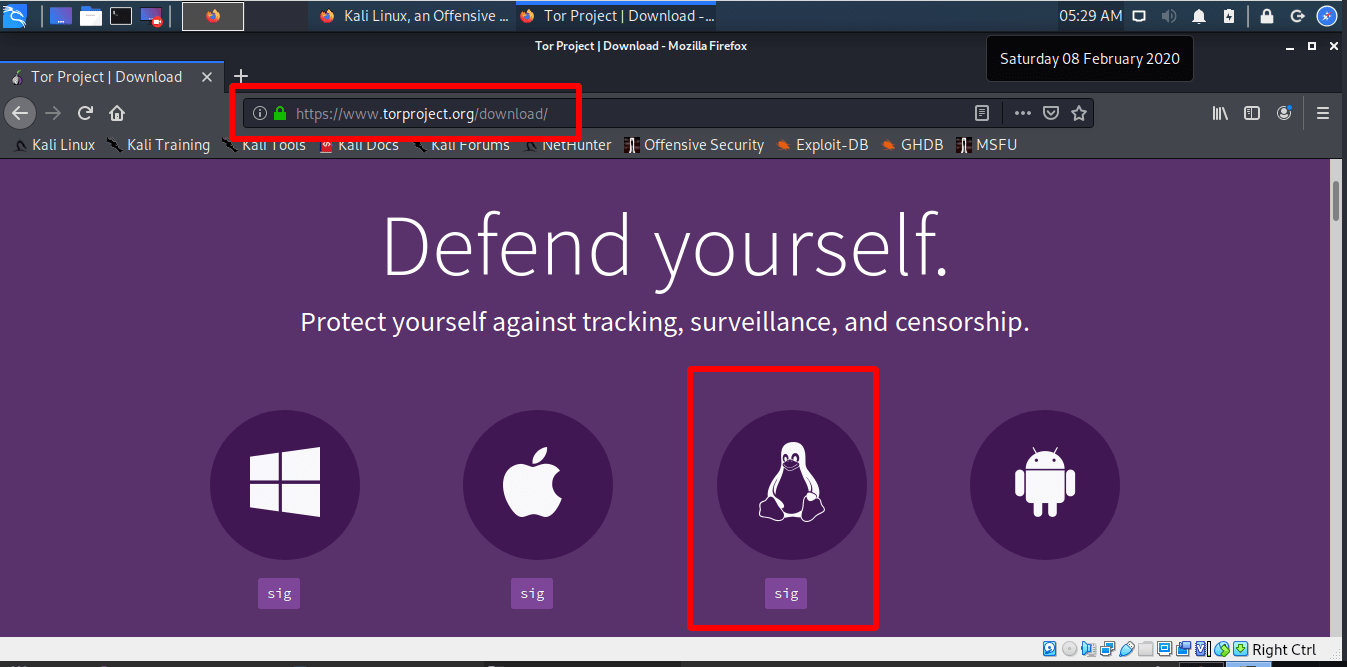1347x667 pixels.
Task: Go to the Firefox home page icon
Action: (x=117, y=113)
